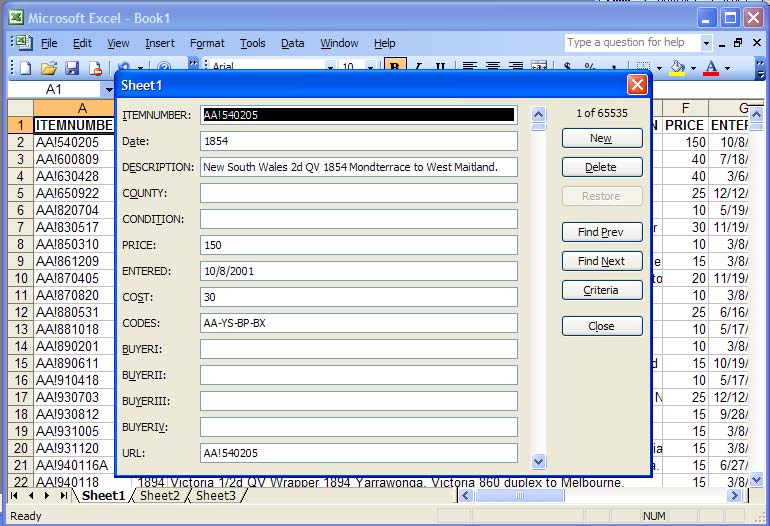The height and width of the screenshot is (526, 770).
Task: Click the Criteria button
Action: 602,290
